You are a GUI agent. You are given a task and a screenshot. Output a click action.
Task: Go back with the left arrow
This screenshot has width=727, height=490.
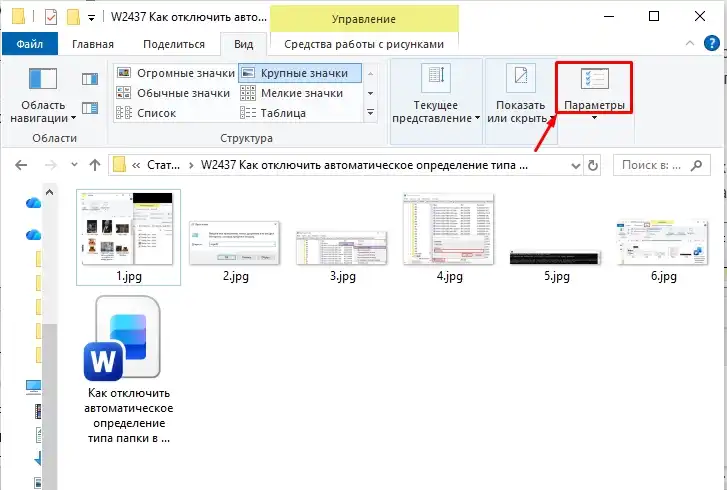pyautogui.click(x=21, y=165)
